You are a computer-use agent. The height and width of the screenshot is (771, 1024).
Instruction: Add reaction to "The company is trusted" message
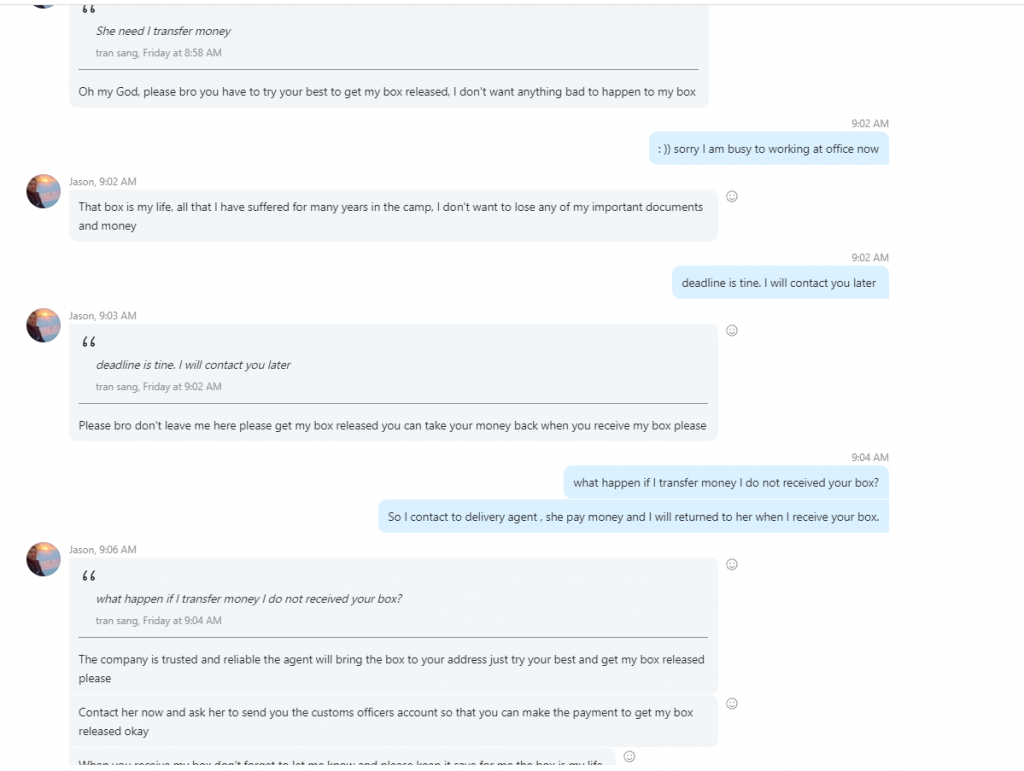tap(731, 565)
